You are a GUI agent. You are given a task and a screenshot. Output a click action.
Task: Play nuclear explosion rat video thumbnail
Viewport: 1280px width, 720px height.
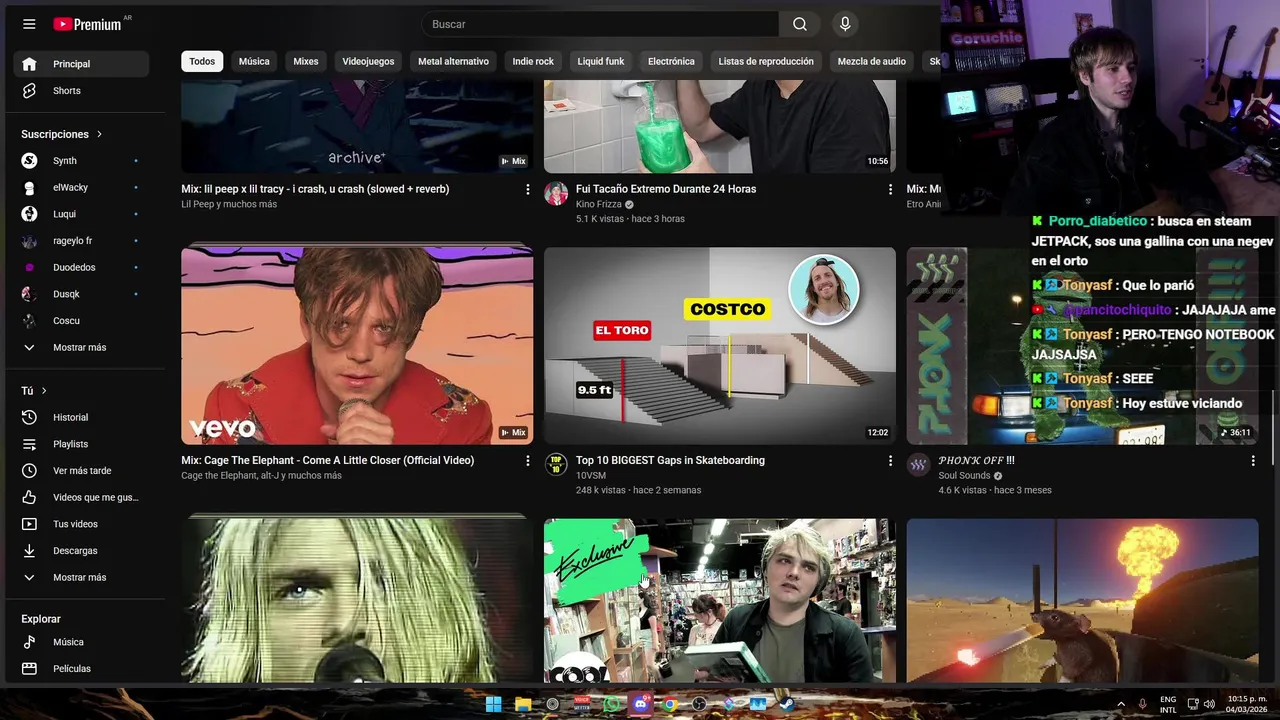[x=1083, y=600]
